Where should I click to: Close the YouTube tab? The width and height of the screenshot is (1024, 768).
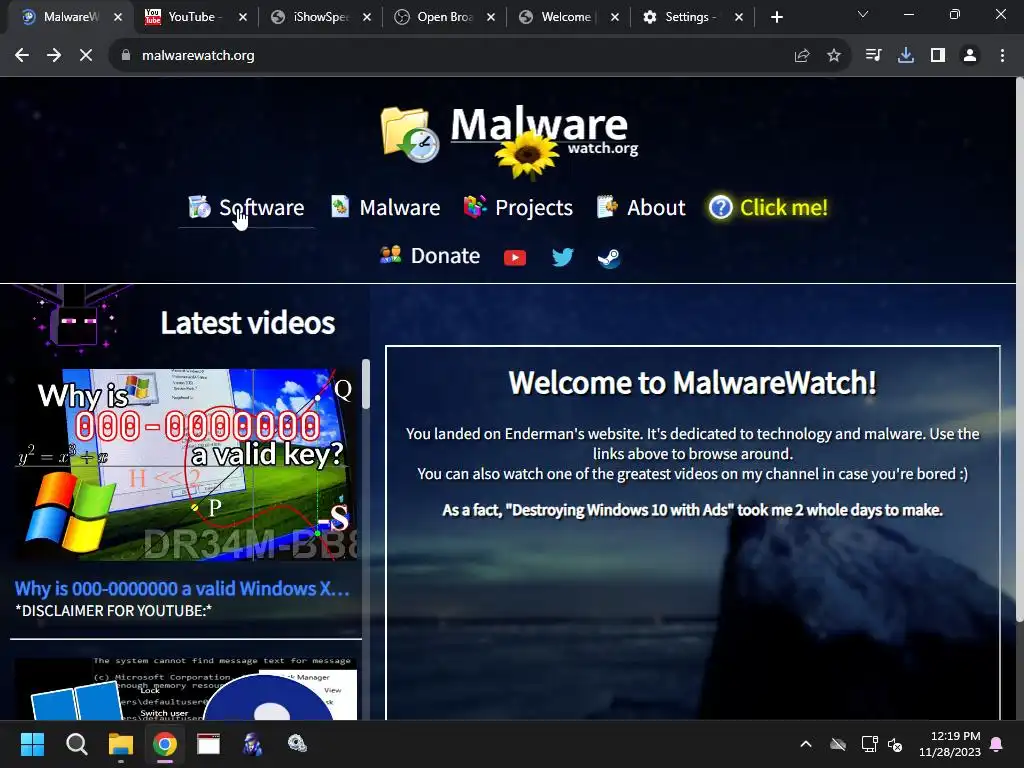tap(243, 17)
